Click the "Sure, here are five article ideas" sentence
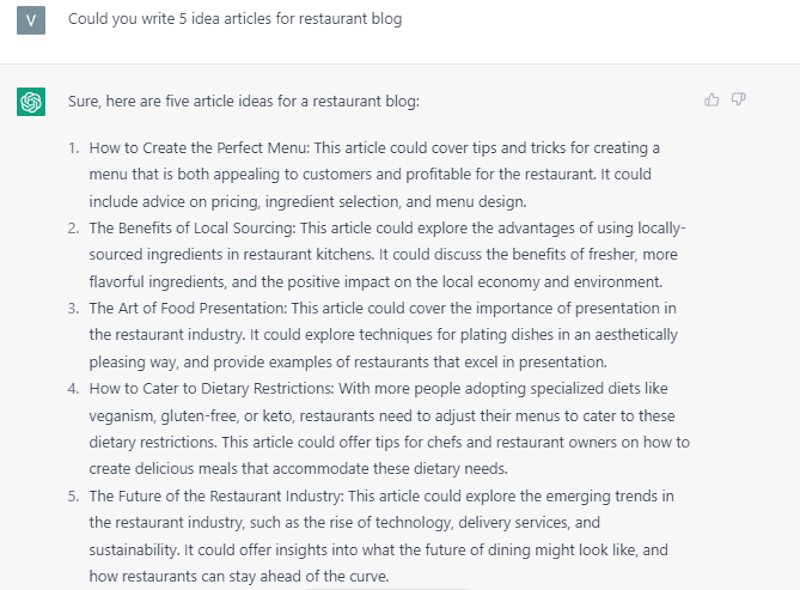 (244, 101)
